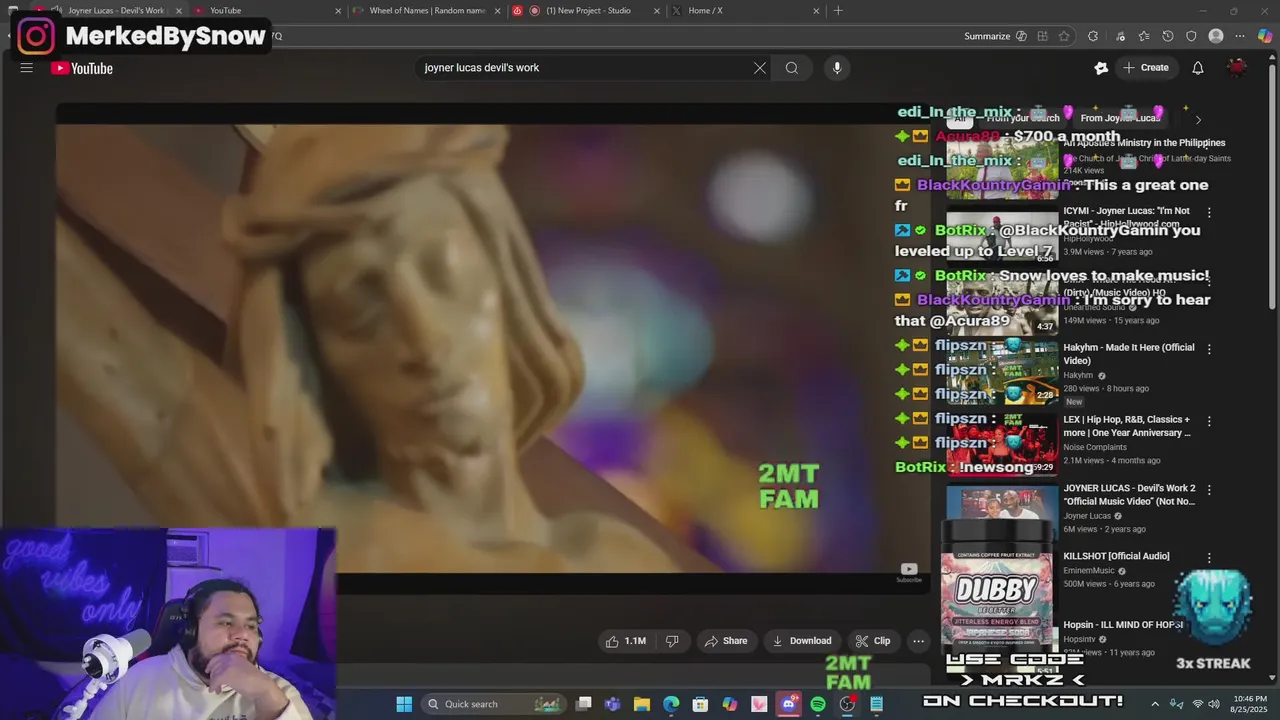Open browser extensions puzzle icon

pyautogui.click(x=1093, y=36)
